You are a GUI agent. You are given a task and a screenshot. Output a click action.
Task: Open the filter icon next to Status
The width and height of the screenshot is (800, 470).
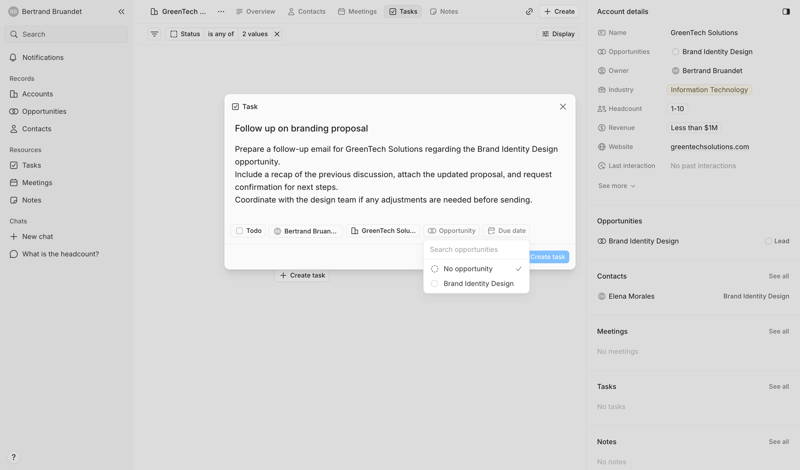point(154,34)
